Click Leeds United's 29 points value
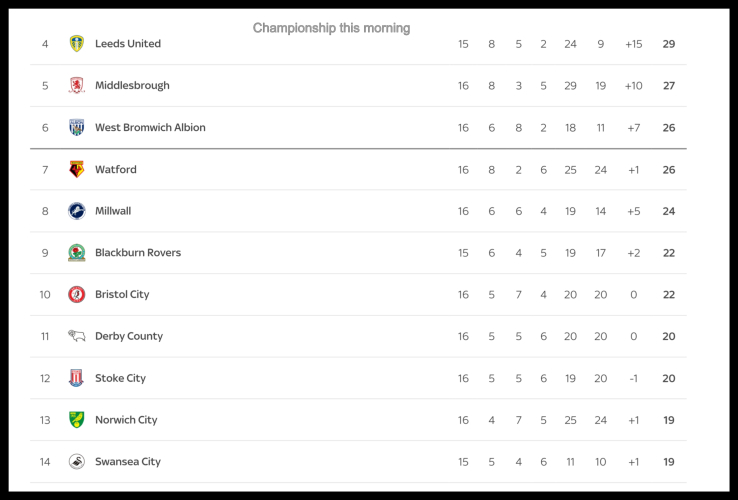 pos(669,44)
